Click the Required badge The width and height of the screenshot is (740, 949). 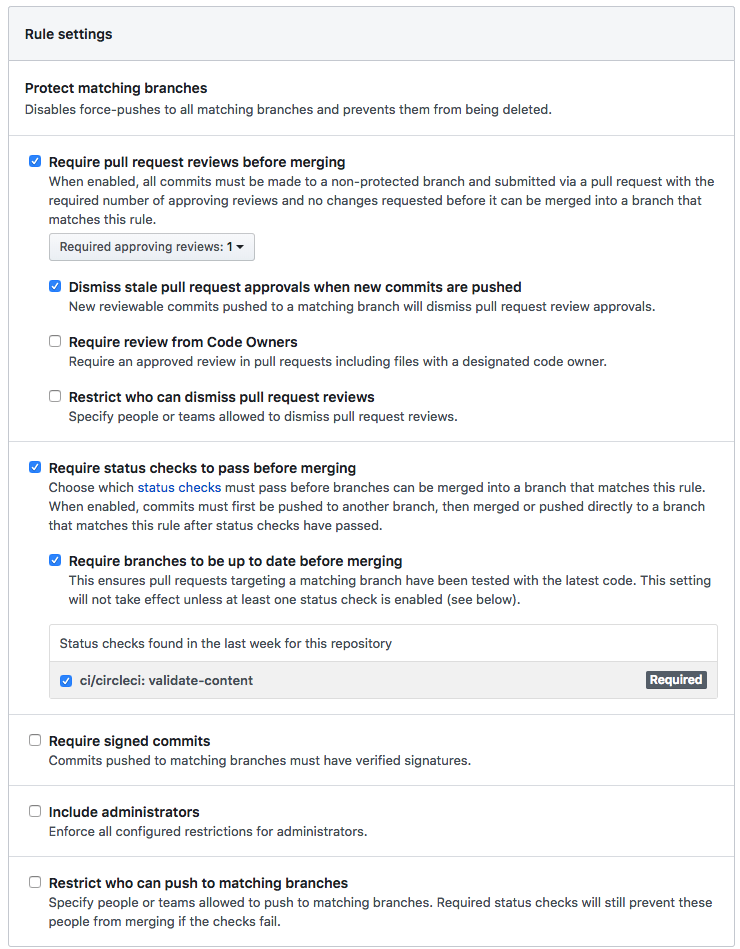[676, 680]
